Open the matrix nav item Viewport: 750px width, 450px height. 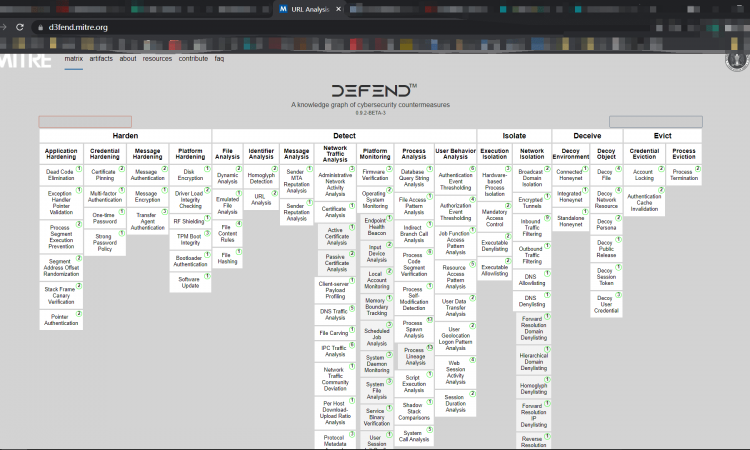tap(74, 58)
